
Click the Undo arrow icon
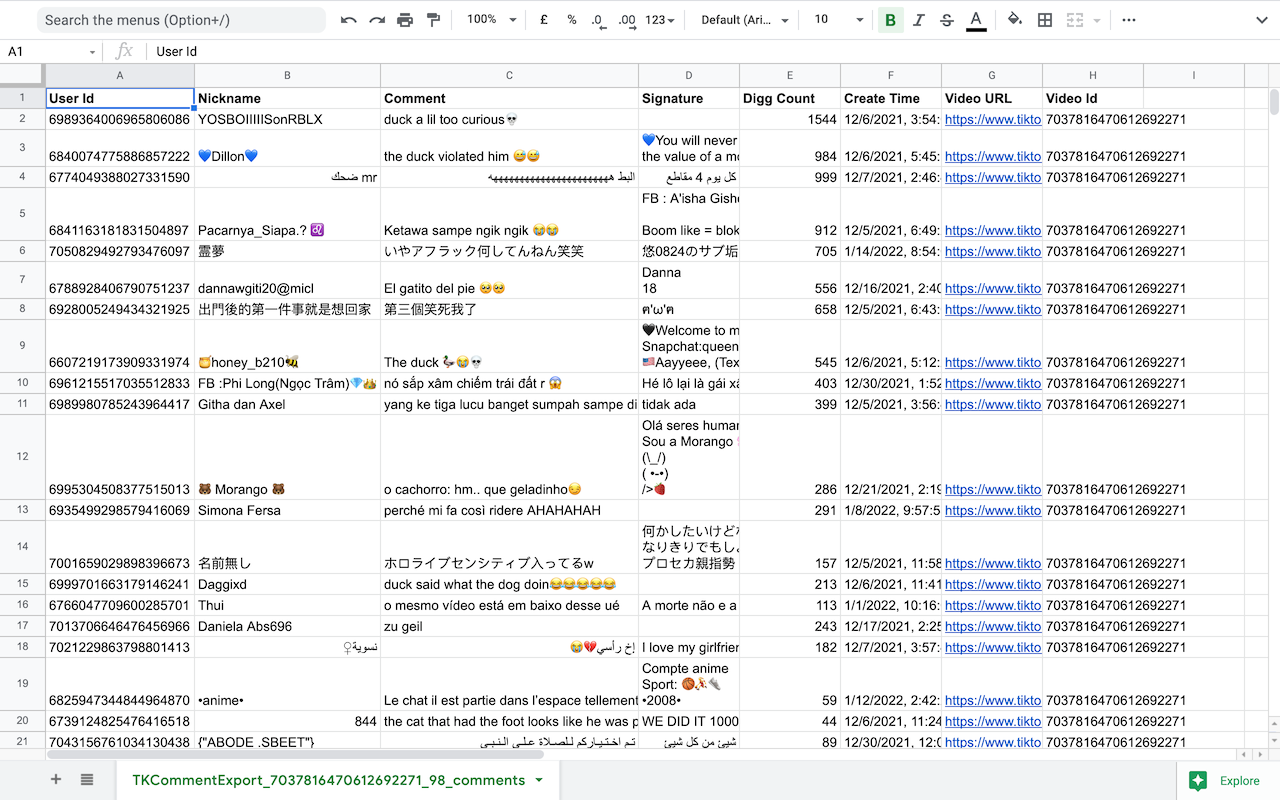348,20
